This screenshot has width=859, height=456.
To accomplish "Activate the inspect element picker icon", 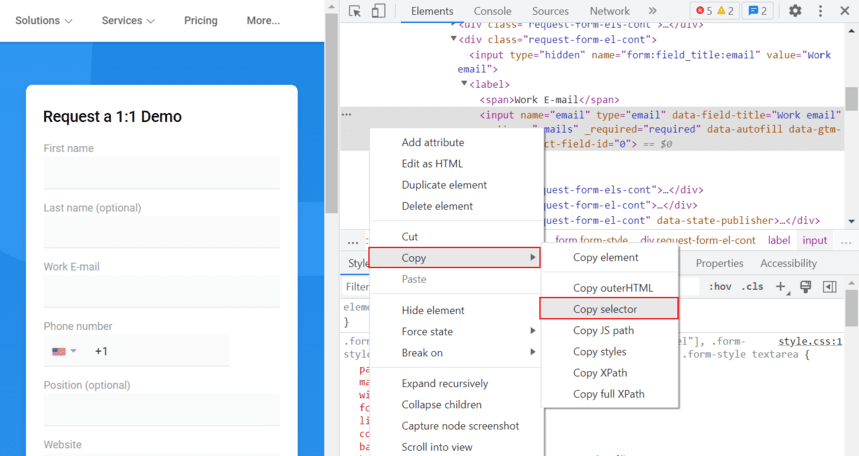I will [355, 11].
